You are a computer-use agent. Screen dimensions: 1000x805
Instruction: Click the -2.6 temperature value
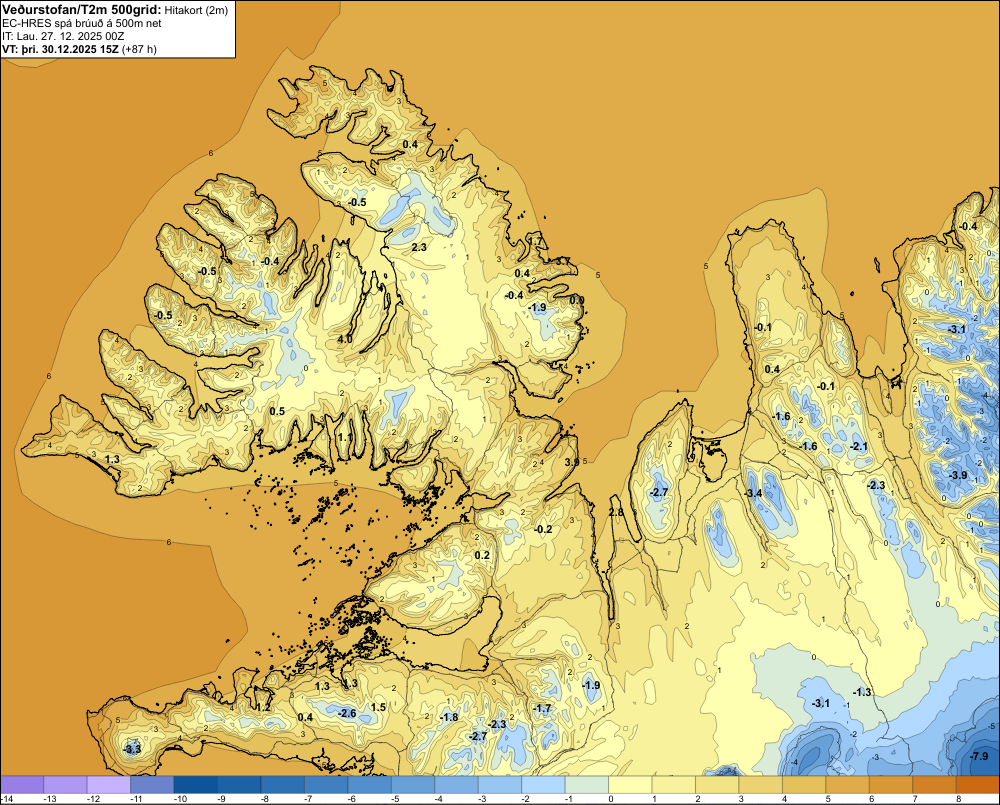point(347,713)
